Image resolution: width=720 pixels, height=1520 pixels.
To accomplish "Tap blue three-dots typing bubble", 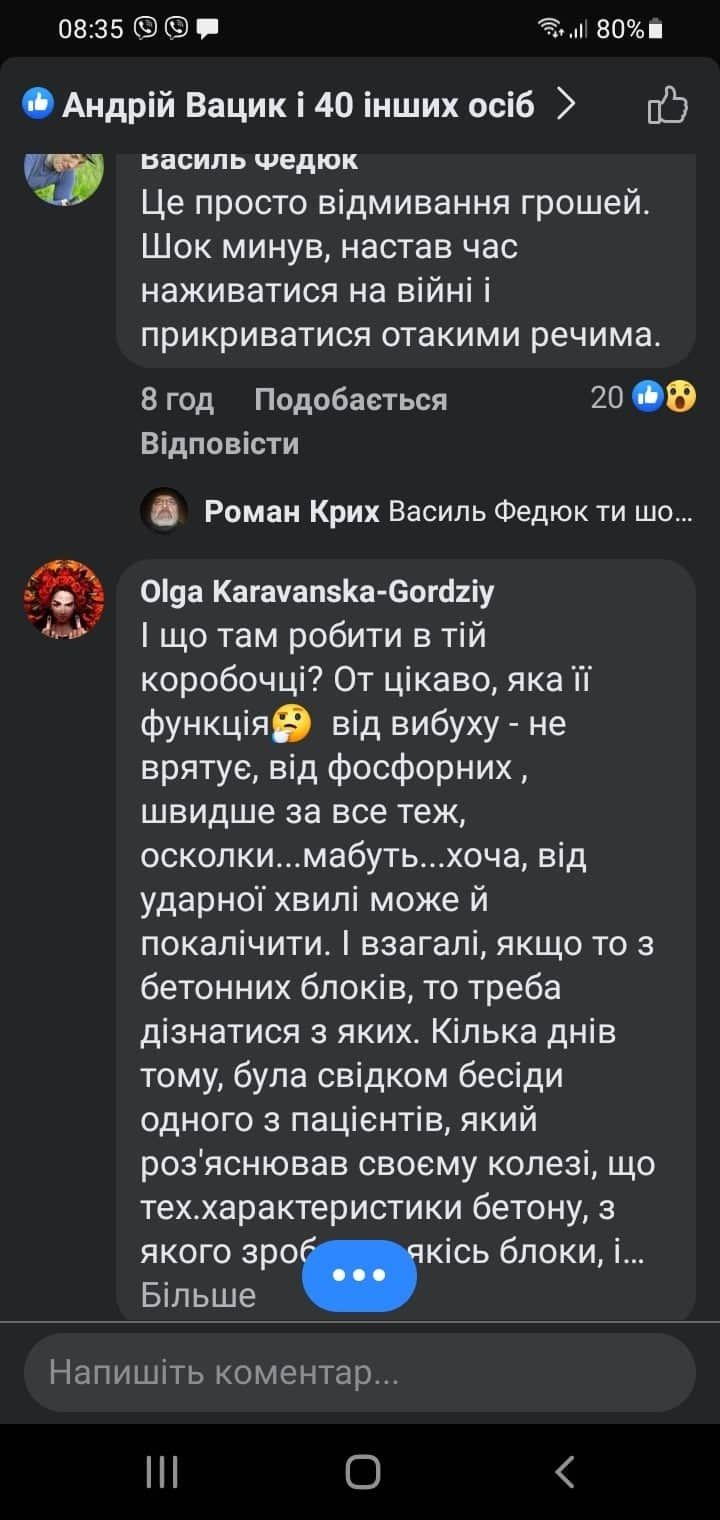I will click(x=359, y=1274).
